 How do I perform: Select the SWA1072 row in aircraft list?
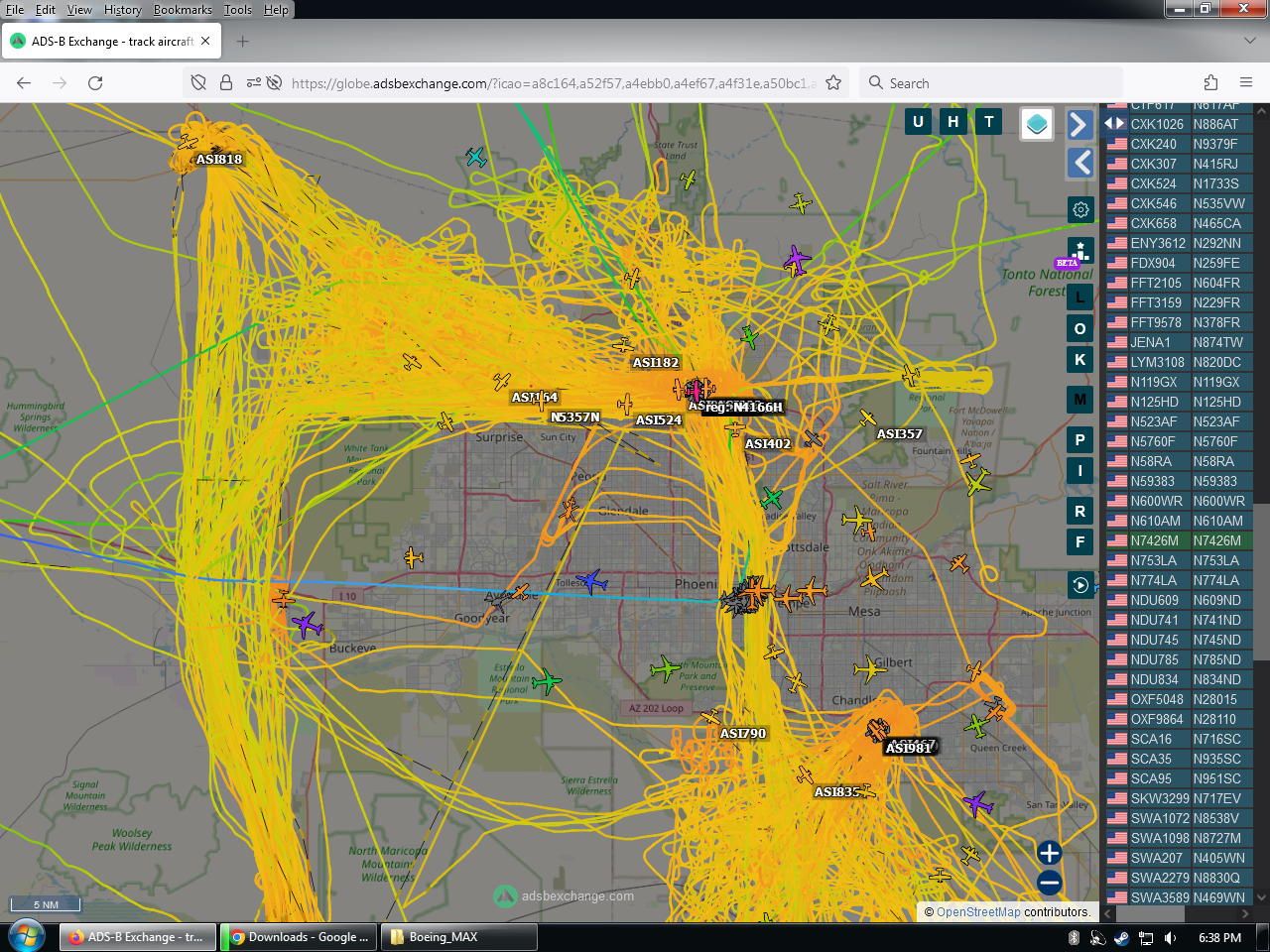tap(1179, 818)
